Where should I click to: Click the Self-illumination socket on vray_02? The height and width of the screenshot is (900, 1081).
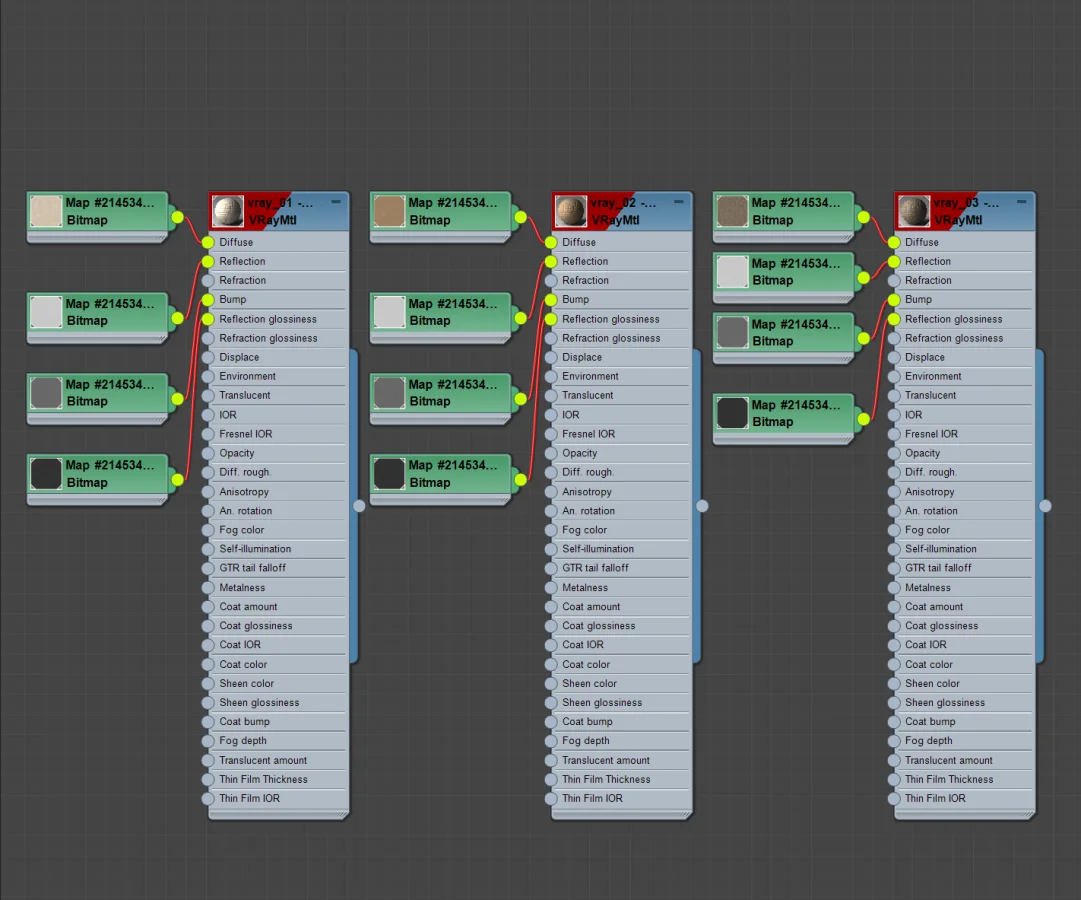551,549
